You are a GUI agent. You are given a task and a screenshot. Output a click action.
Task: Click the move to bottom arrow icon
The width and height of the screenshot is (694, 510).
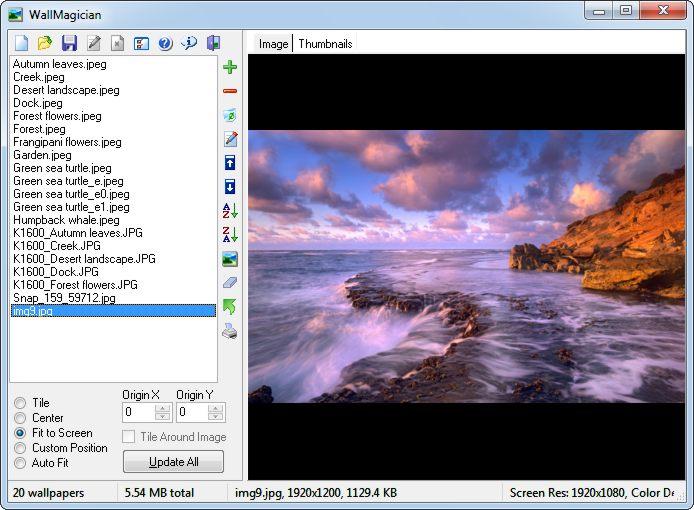click(230, 186)
